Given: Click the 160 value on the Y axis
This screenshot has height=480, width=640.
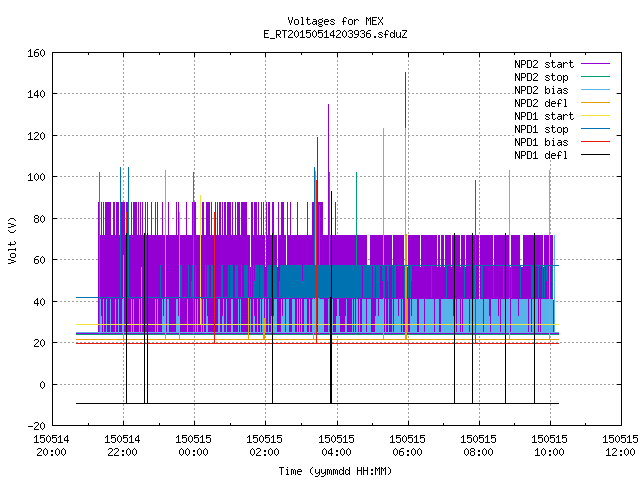Looking at the screenshot, I should tap(36, 53).
